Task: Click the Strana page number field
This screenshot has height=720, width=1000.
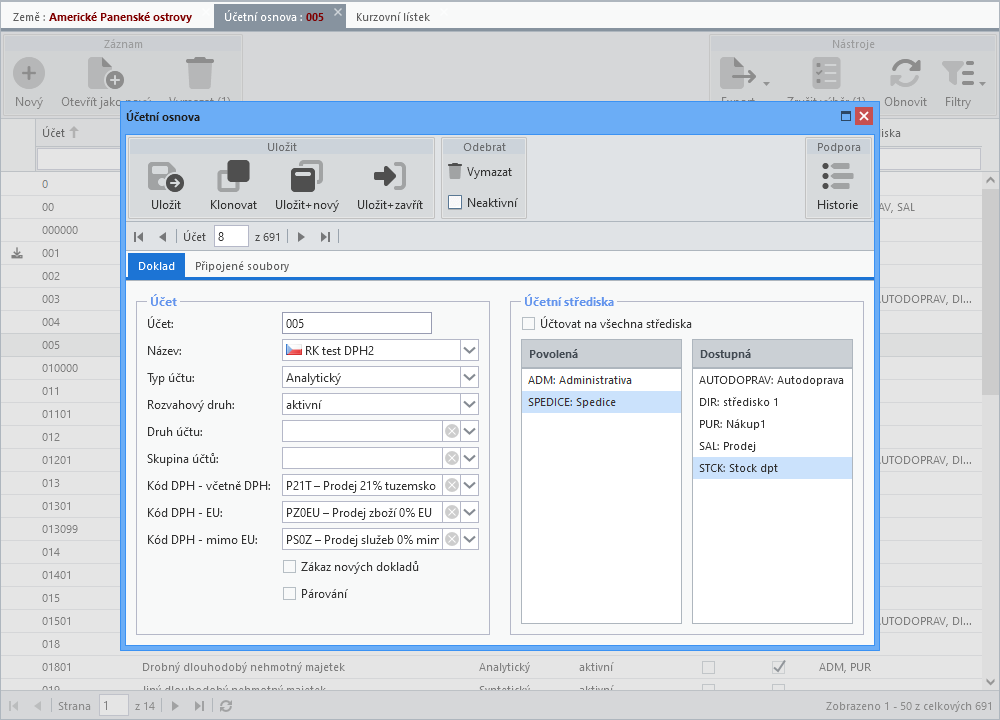Action: pyautogui.click(x=114, y=706)
